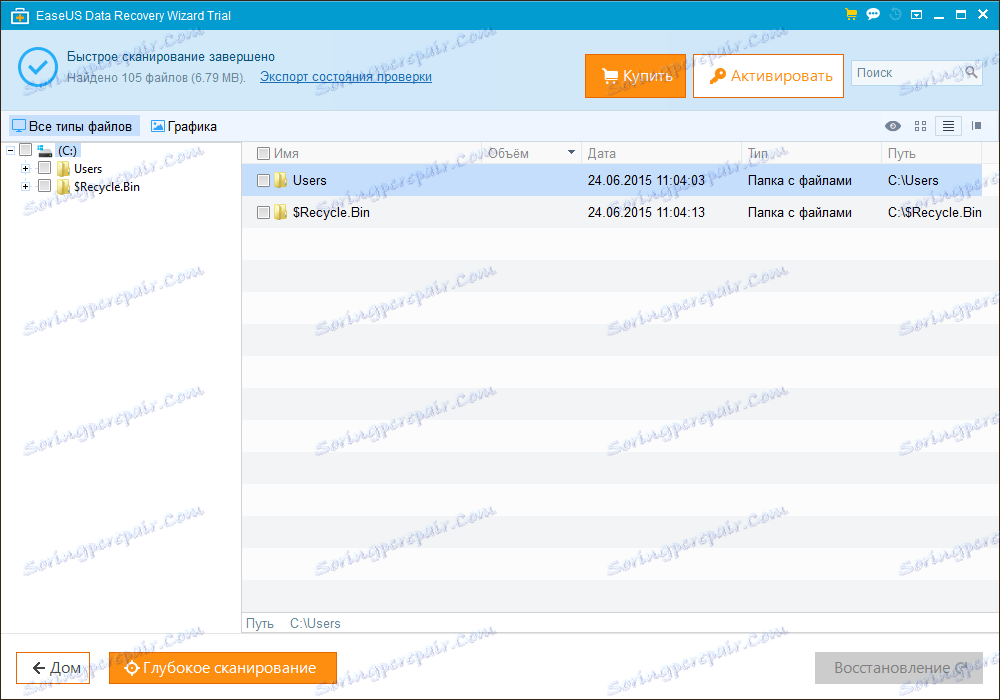Switch to preview pane view icon
Screen dimensions: 1000x700
point(976,126)
